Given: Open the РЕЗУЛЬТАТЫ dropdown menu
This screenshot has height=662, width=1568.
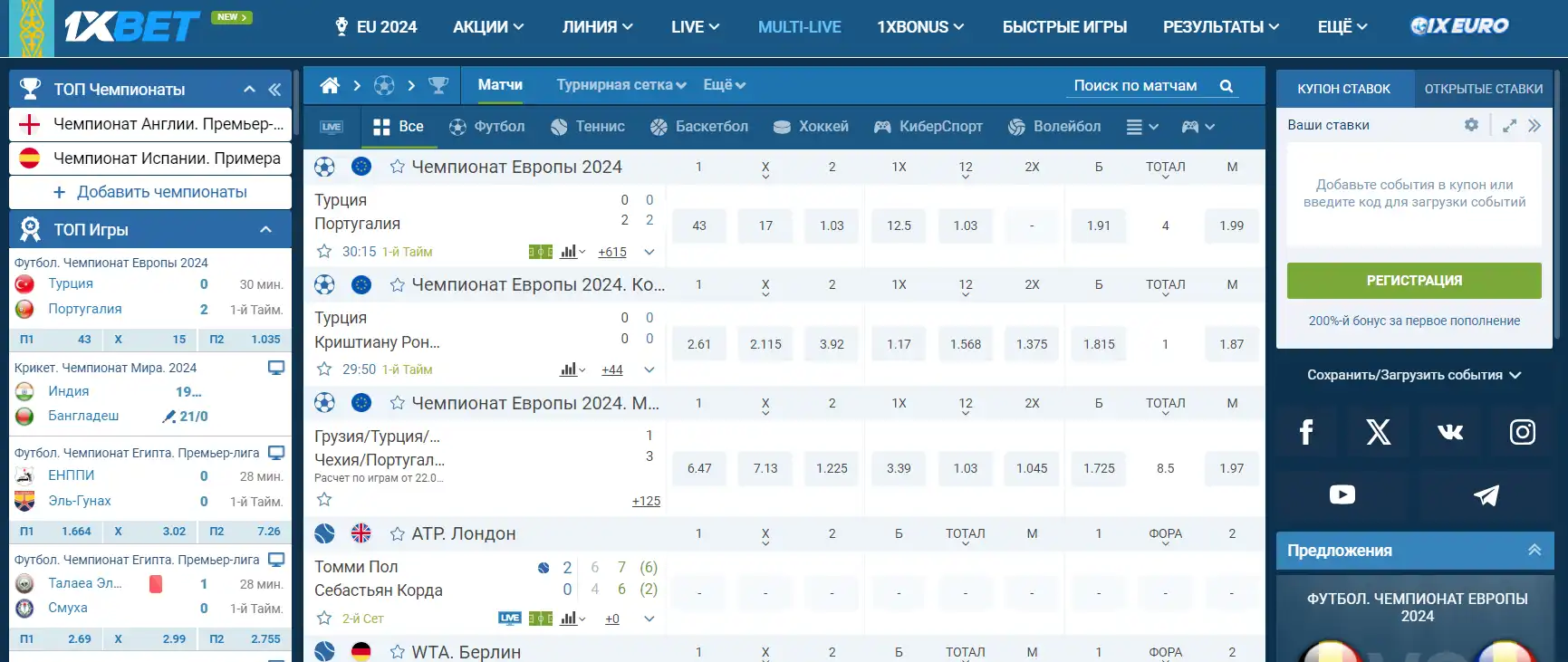Looking at the screenshot, I should [x=1221, y=27].
